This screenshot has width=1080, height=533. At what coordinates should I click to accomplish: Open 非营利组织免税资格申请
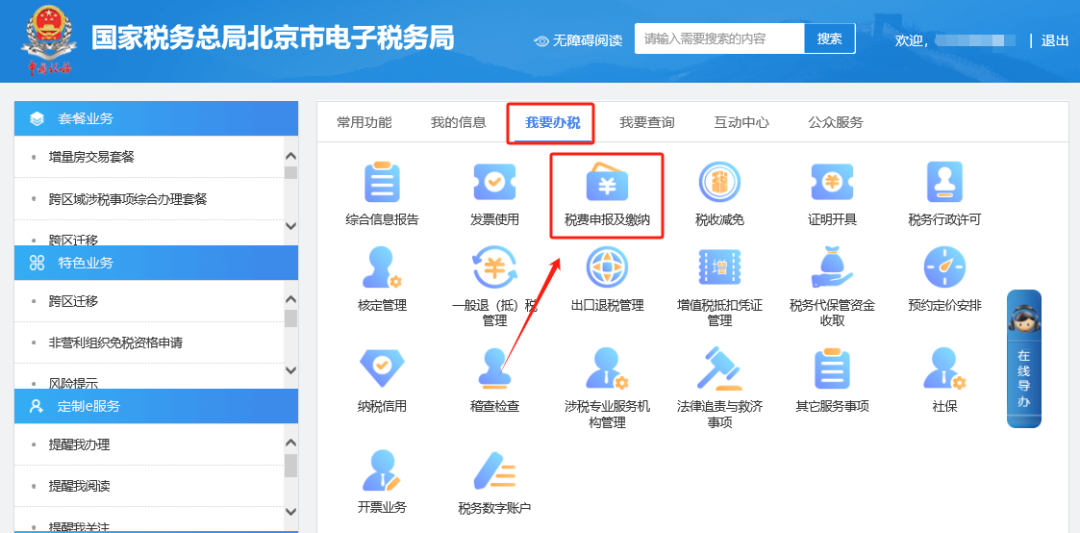pos(115,342)
